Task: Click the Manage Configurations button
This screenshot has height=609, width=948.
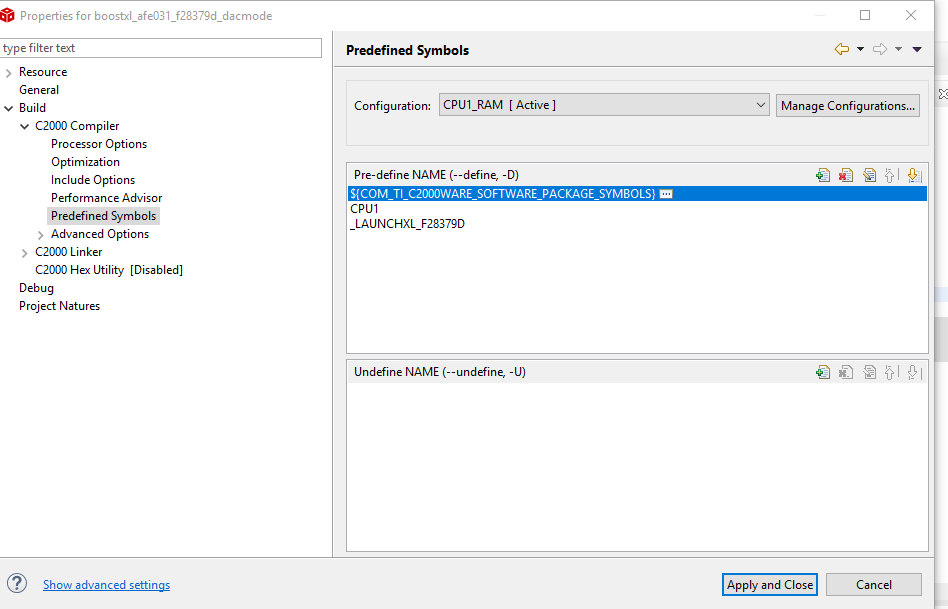Action: click(x=847, y=105)
